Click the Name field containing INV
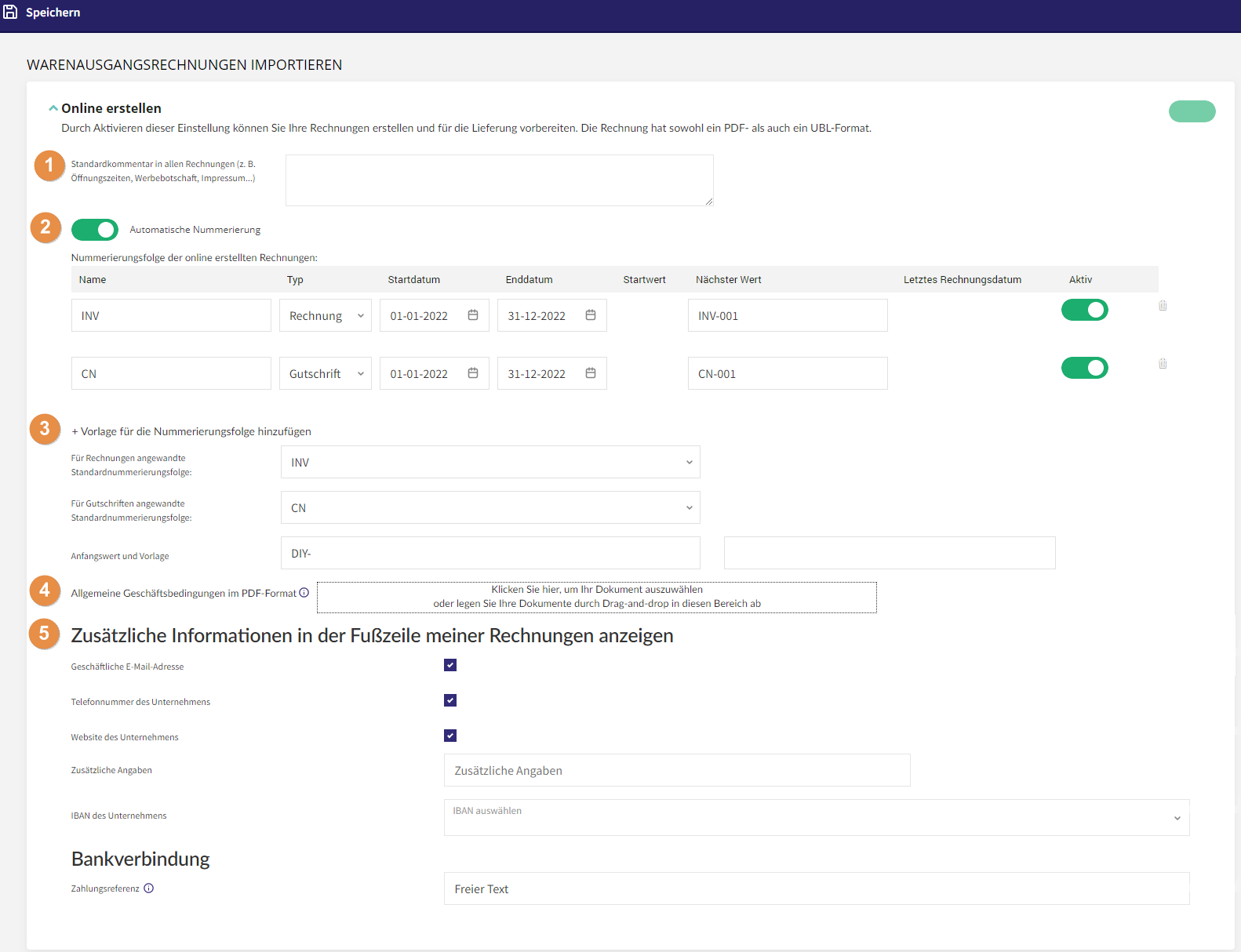Image resolution: width=1241 pixels, height=952 pixels. tap(171, 315)
